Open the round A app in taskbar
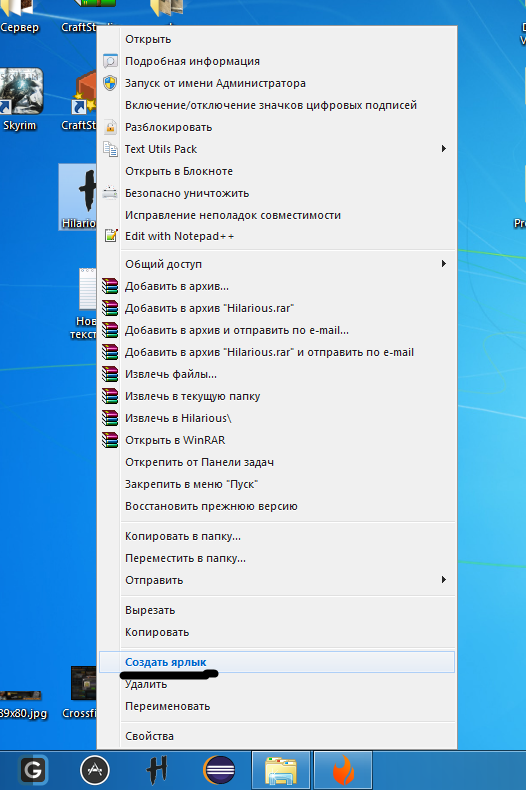 tap(95, 770)
